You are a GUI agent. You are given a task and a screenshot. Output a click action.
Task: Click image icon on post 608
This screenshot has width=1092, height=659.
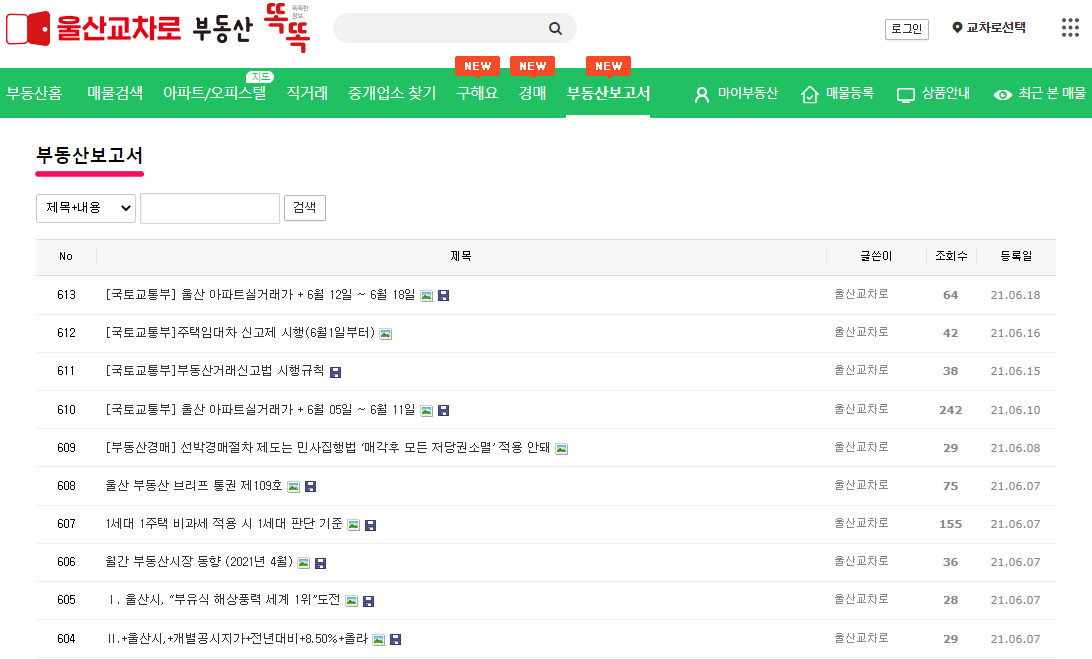(x=293, y=487)
